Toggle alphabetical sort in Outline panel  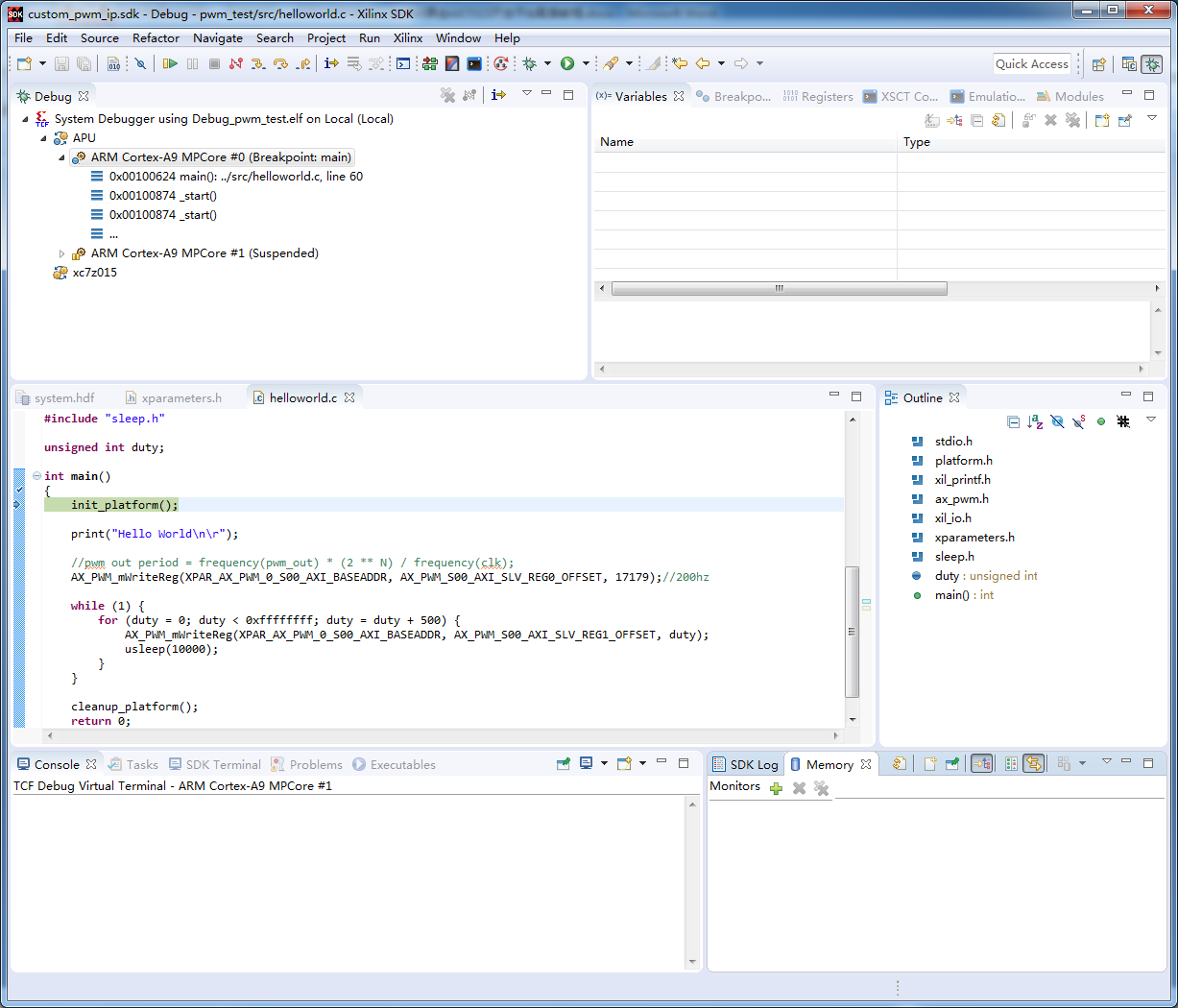1035,421
